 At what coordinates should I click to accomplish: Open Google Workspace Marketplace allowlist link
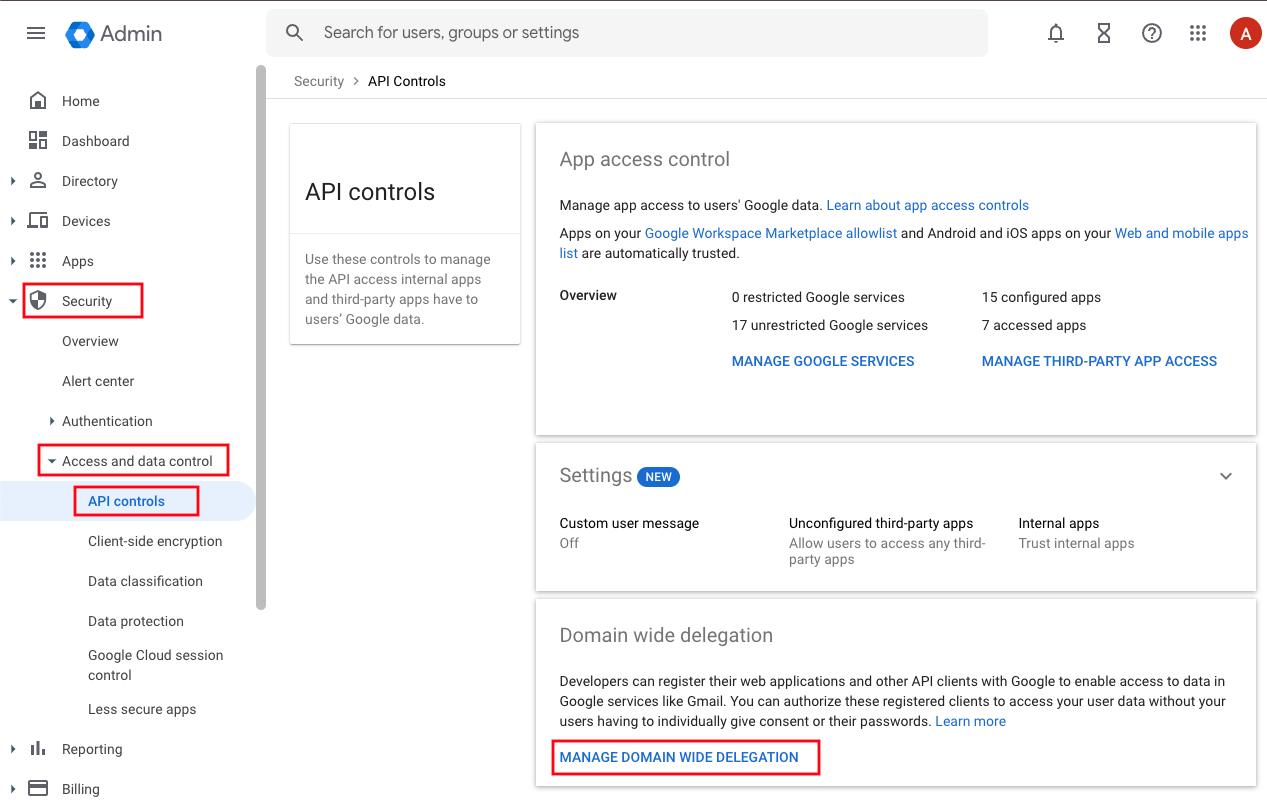tap(771, 233)
